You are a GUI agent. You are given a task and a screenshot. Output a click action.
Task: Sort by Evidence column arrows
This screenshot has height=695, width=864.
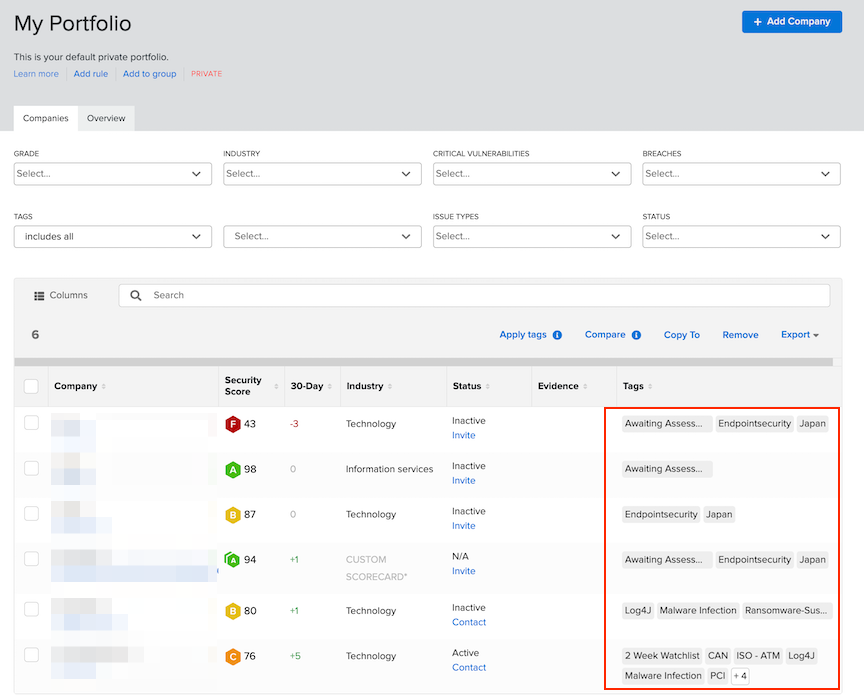coord(585,386)
